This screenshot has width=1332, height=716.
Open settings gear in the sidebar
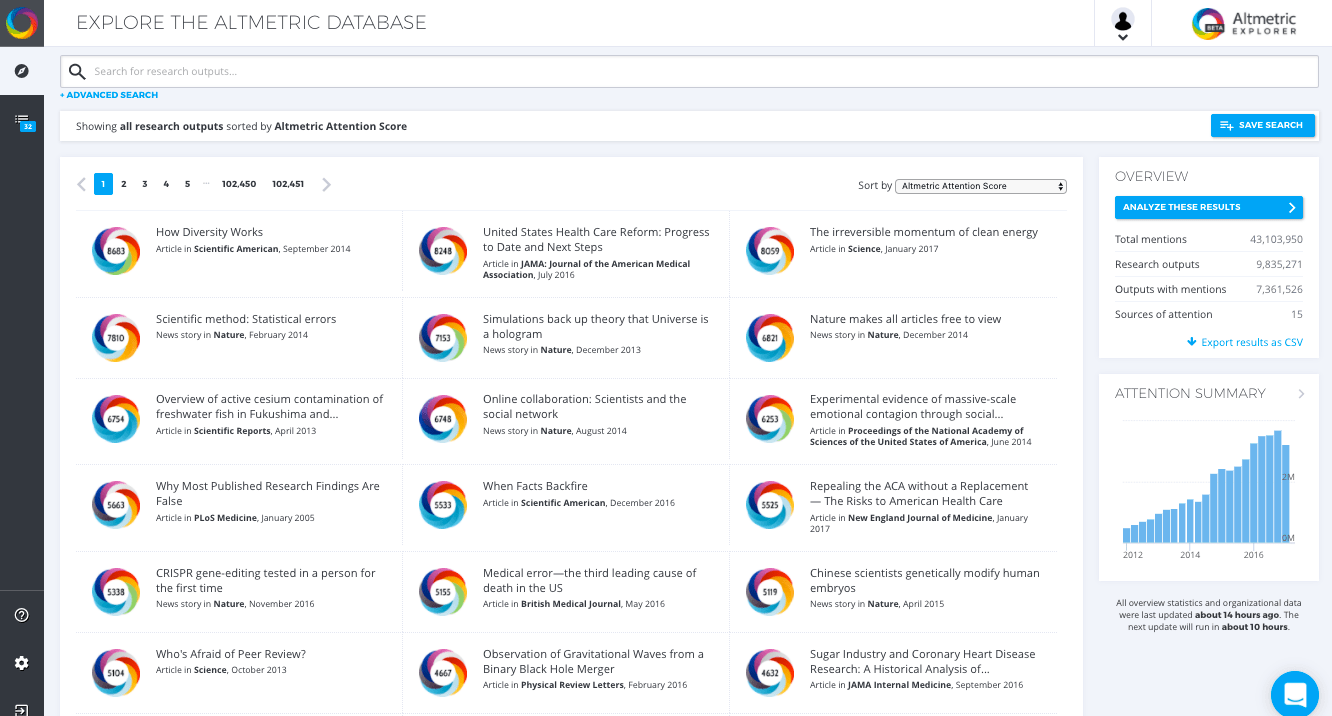(21, 663)
